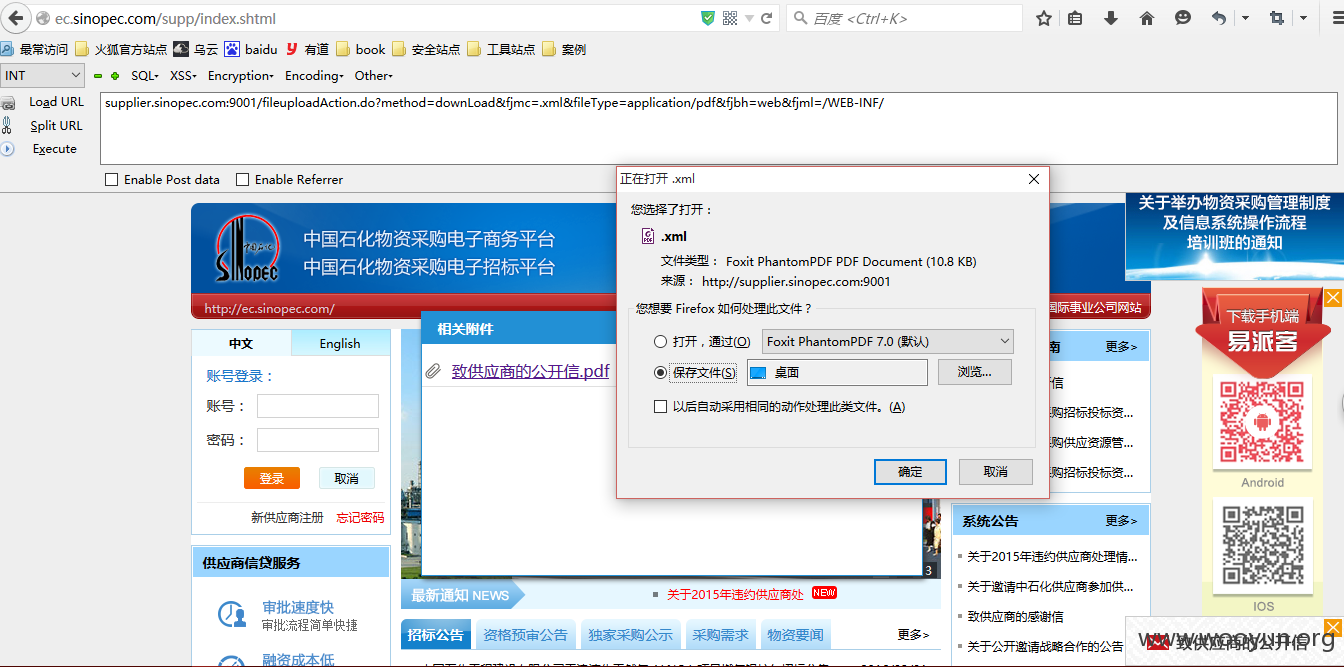Go back with the browser back arrow
1344x667 pixels.
pyautogui.click(x=15, y=18)
